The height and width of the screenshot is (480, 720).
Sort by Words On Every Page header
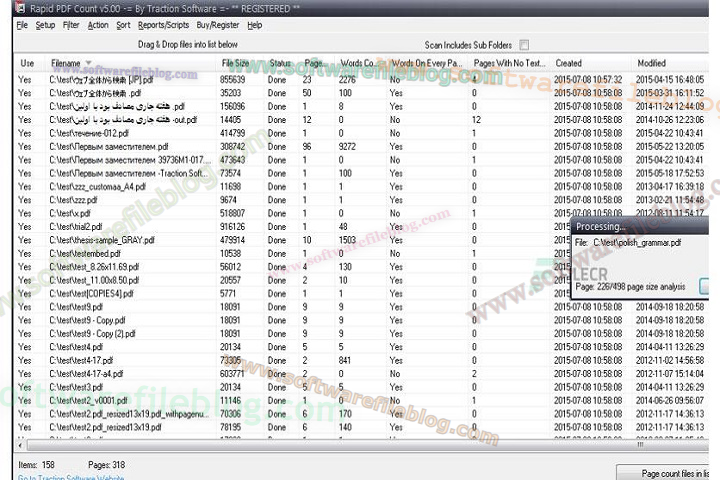[427, 63]
